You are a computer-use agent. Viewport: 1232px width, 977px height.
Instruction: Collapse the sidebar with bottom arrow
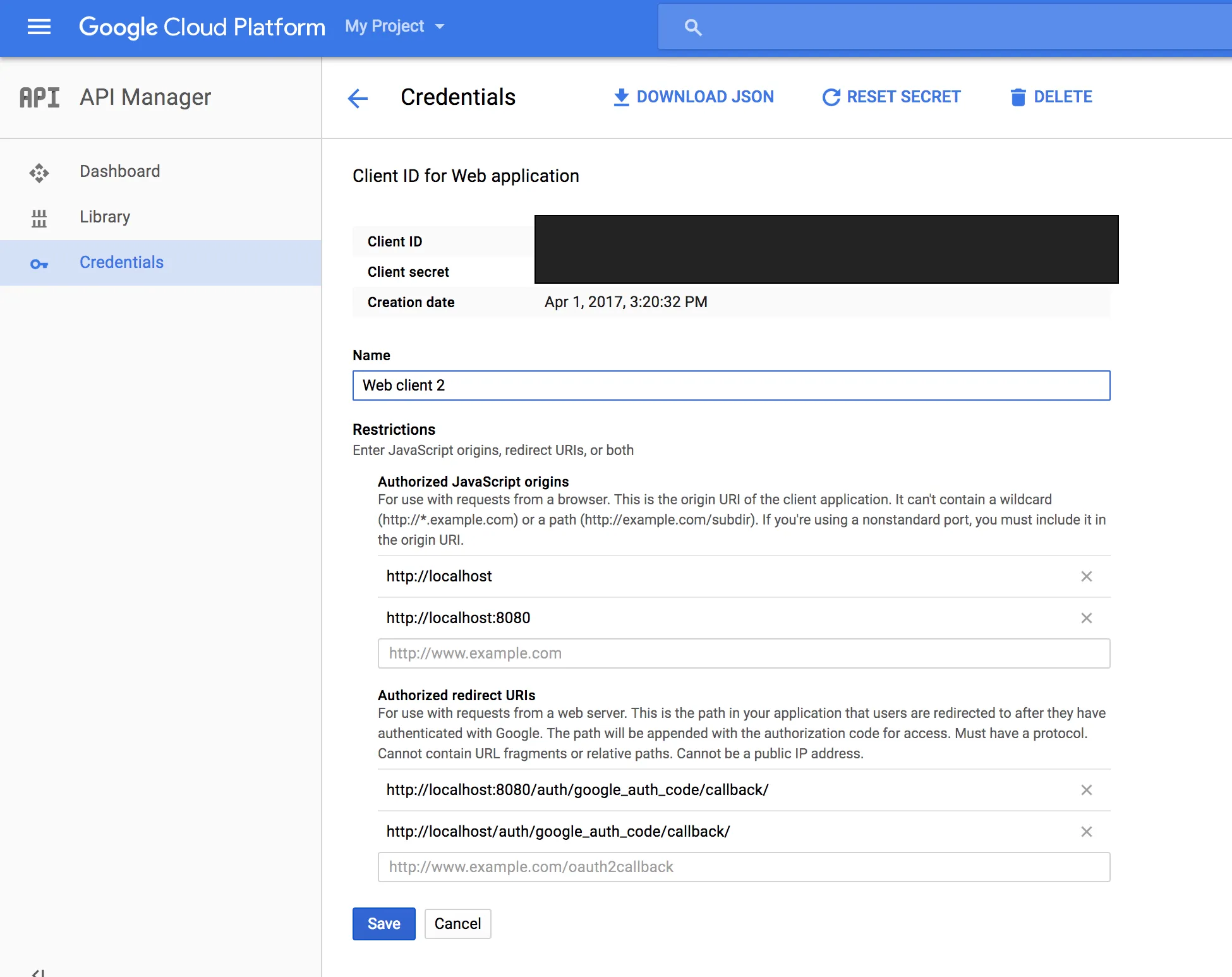click(38, 972)
